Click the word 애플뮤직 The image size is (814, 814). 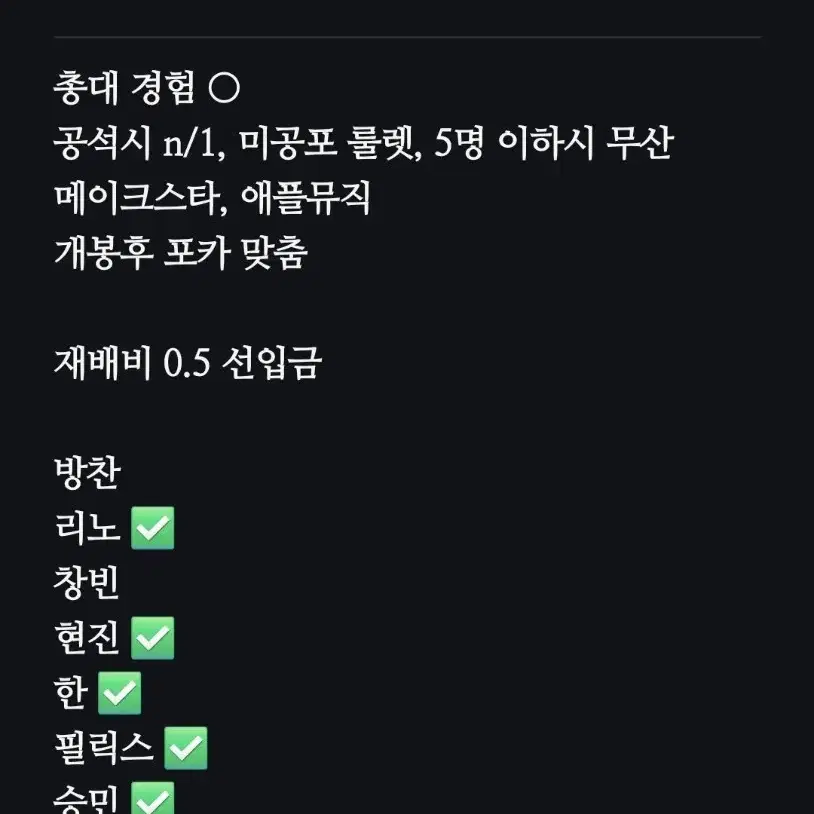coord(305,198)
